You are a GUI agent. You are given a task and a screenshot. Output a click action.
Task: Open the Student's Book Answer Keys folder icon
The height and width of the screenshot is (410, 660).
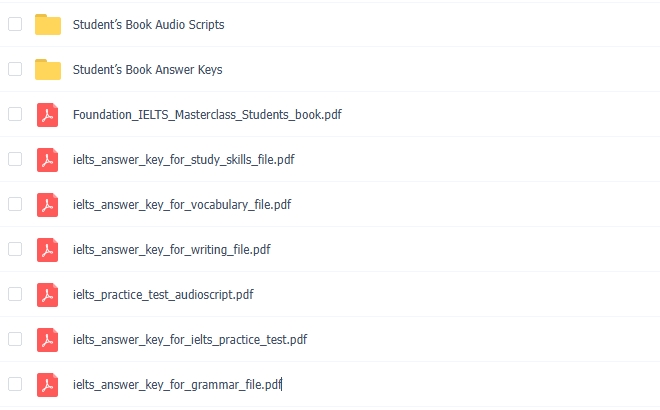click(48, 69)
